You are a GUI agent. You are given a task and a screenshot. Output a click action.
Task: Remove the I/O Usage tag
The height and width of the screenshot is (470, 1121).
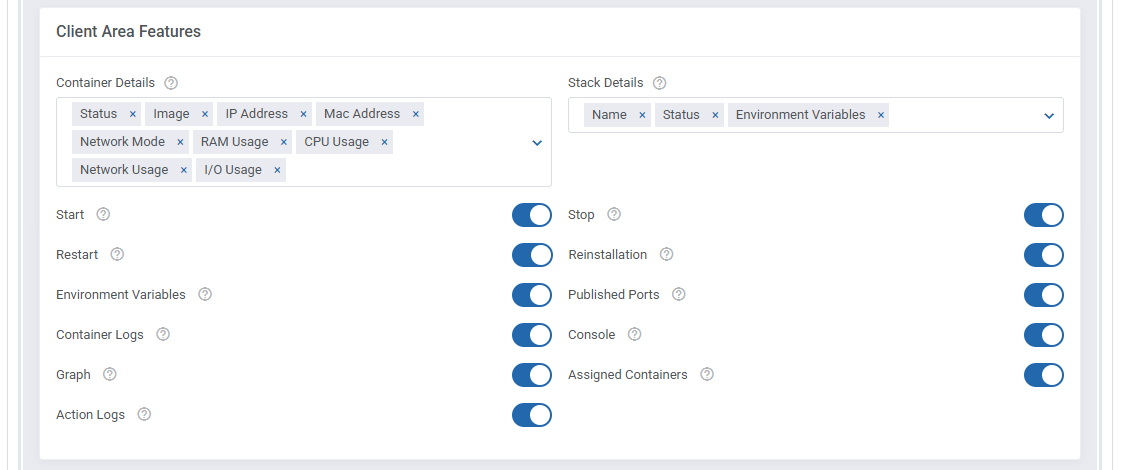point(277,170)
